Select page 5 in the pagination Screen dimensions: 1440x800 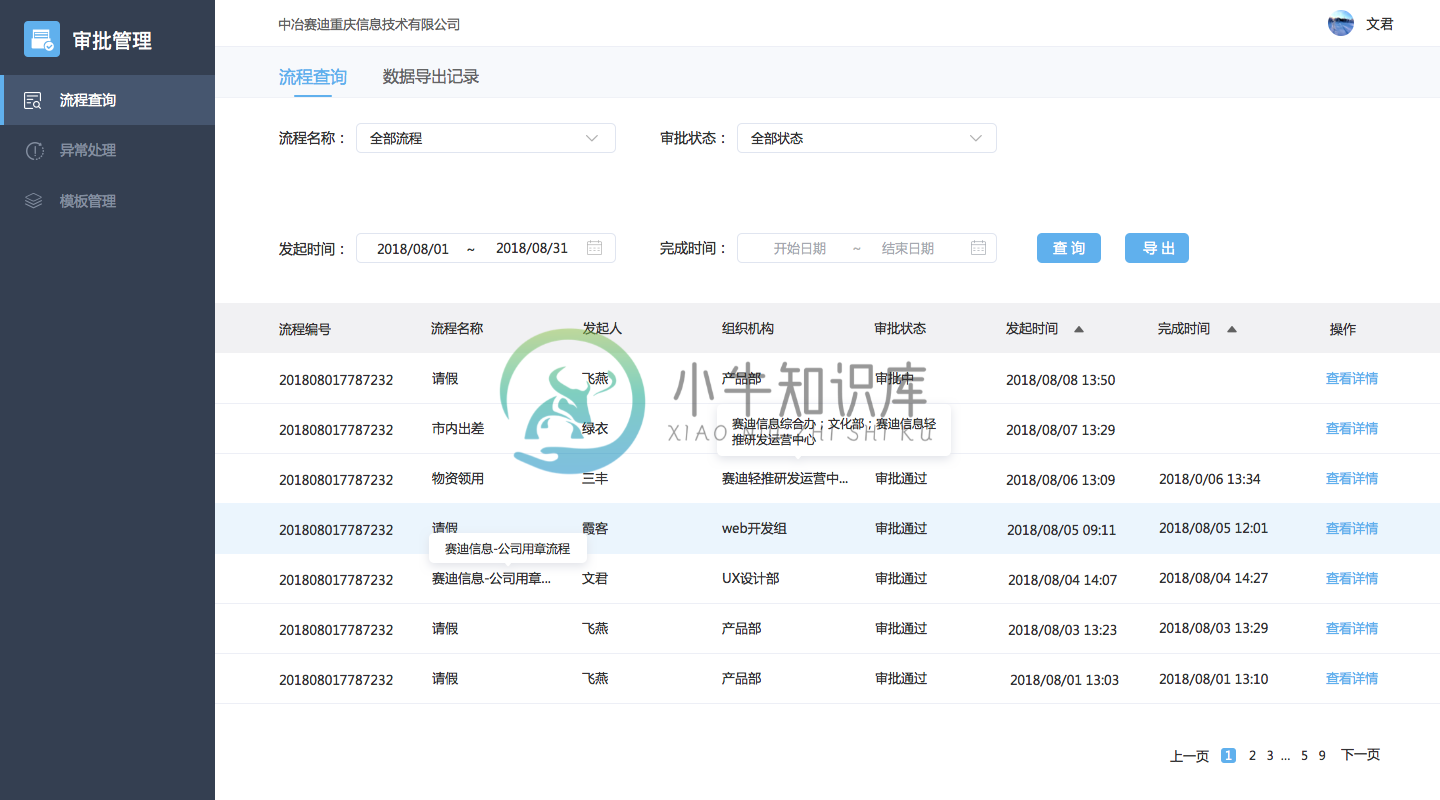pos(1305,756)
